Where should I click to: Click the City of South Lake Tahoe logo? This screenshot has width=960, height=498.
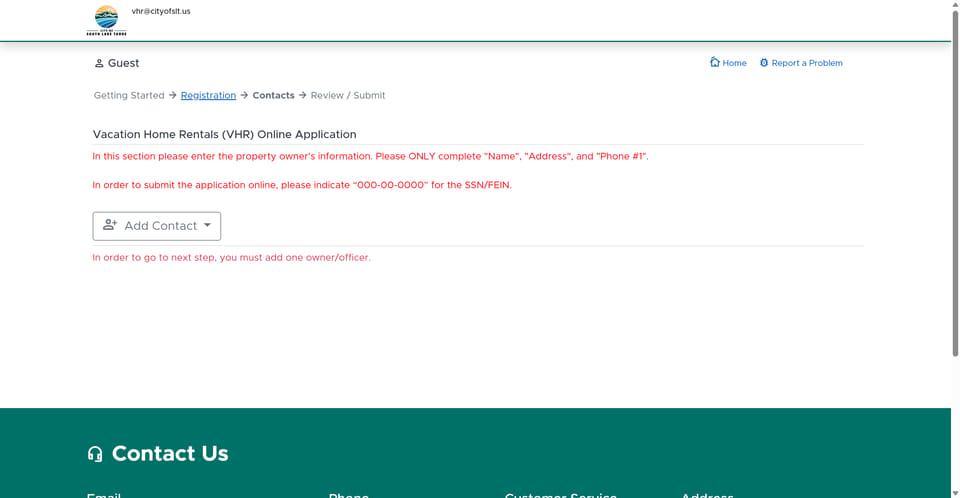(x=107, y=21)
